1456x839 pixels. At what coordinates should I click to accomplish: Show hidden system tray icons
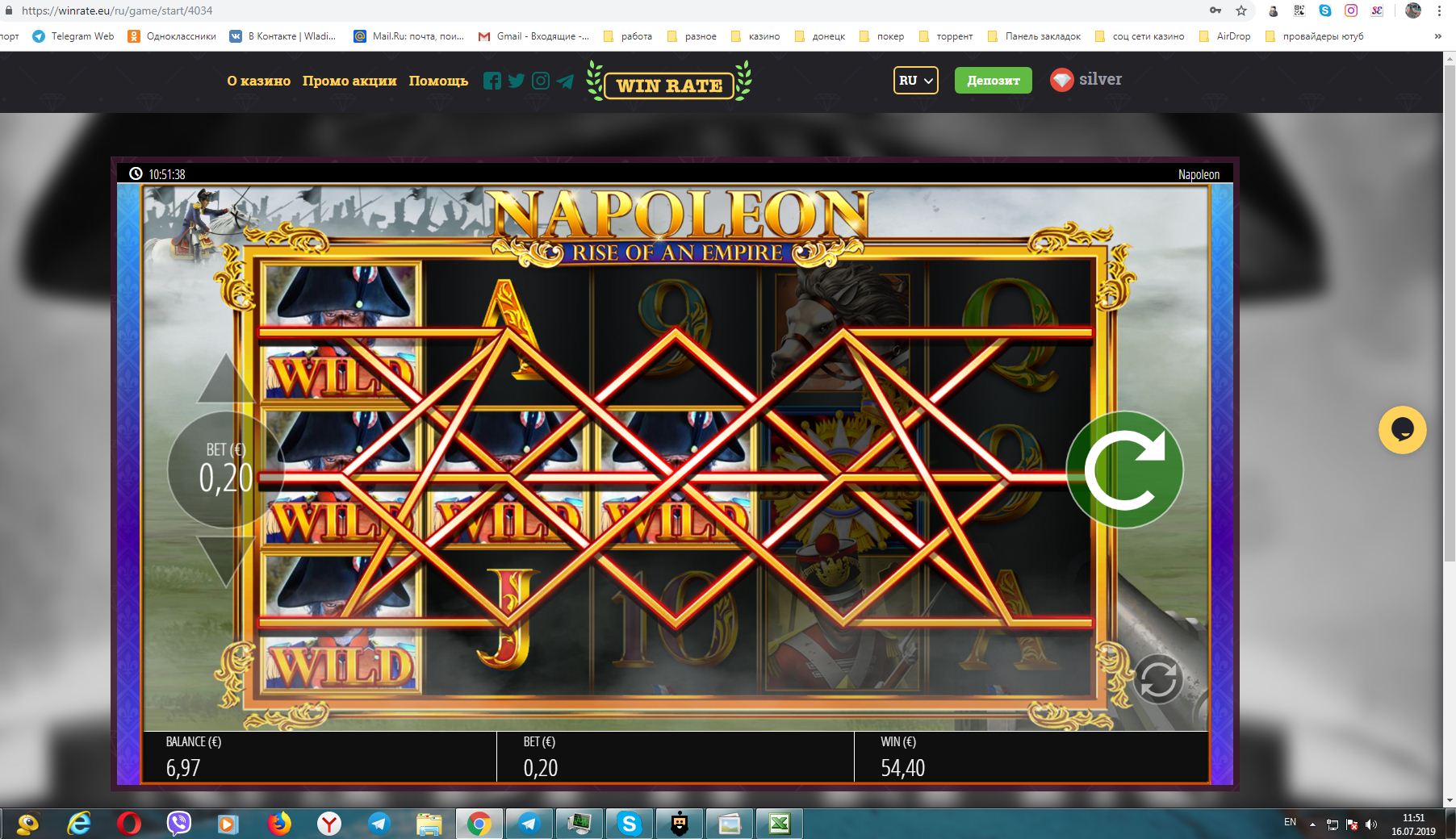(x=1312, y=824)
